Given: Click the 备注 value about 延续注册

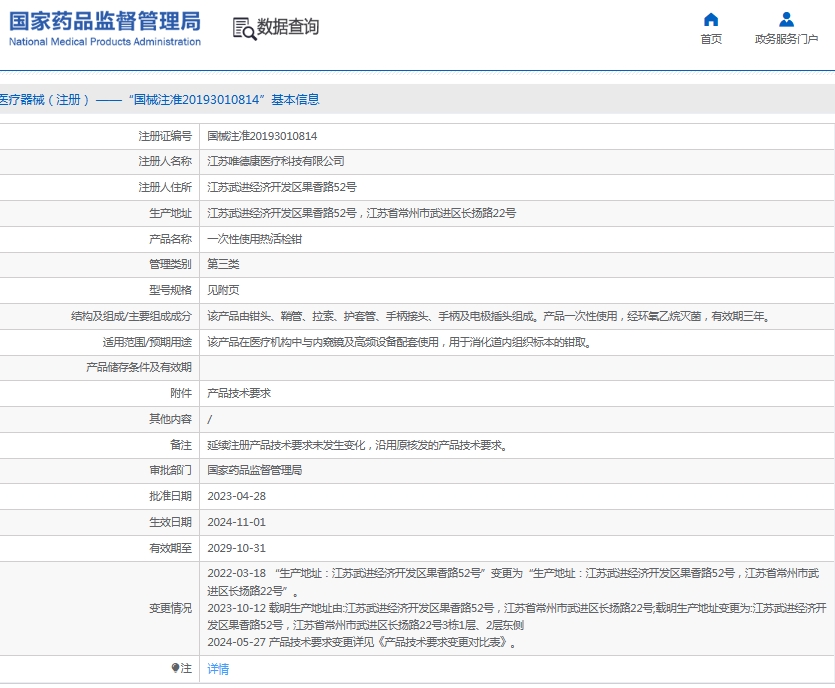Looking at the screenshot, I should [x=357, y=445].
